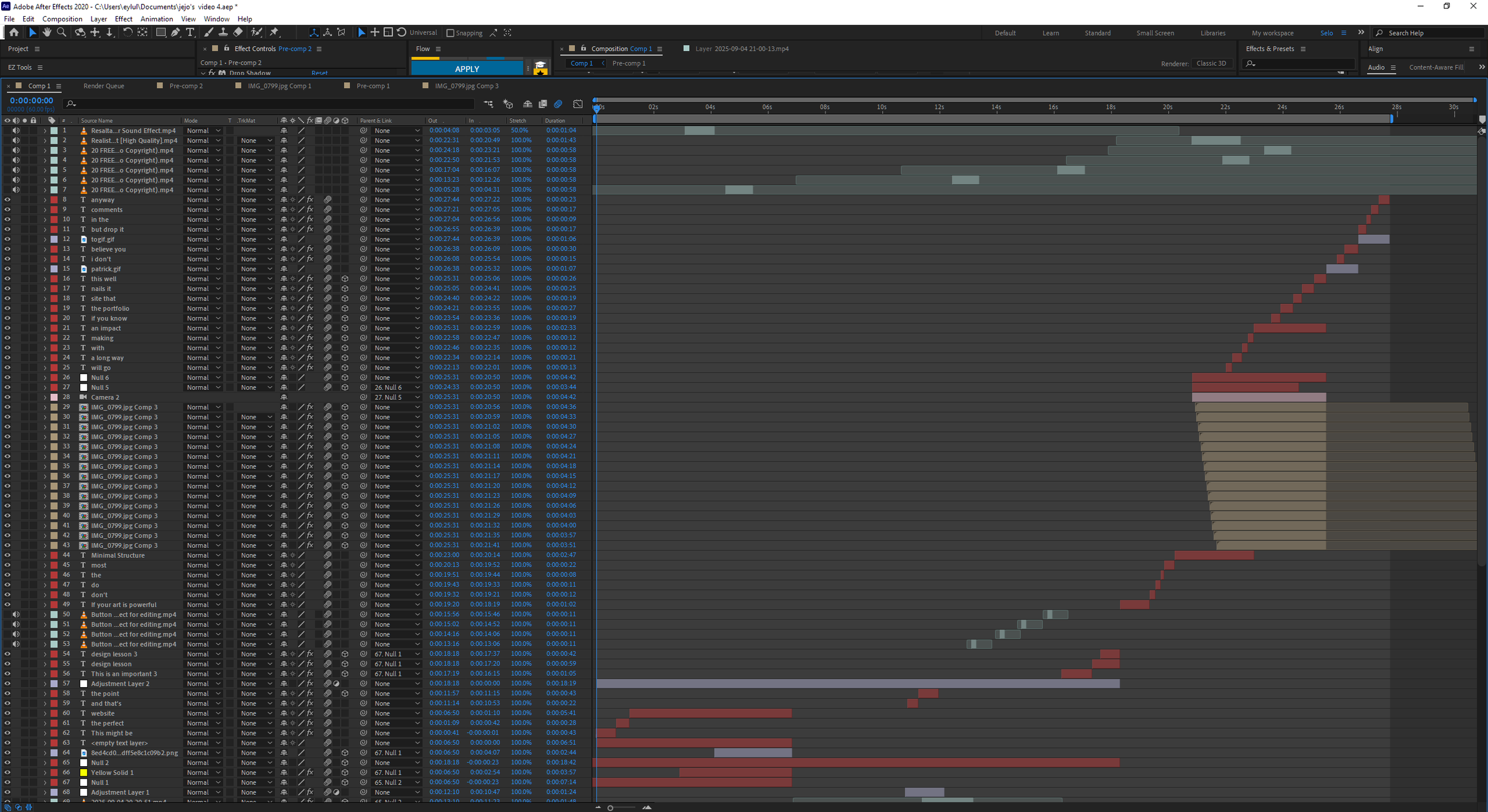
Task: Select the Horizontal Type tool
Action: coord(190,33)
